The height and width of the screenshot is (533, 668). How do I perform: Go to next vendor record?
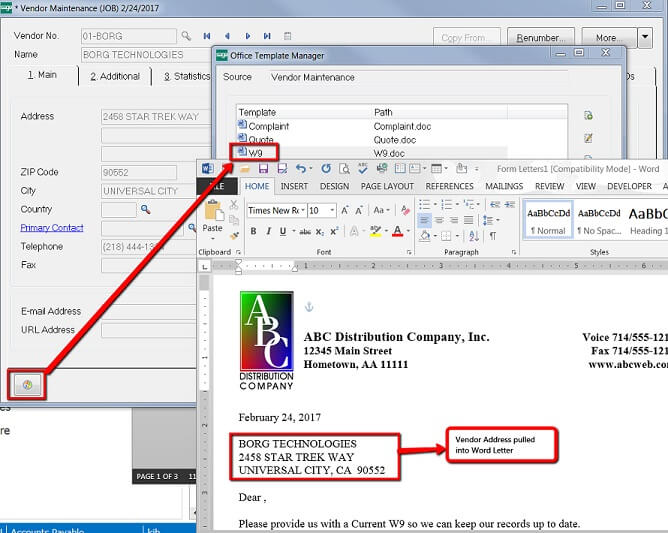(x=248, y=36)
